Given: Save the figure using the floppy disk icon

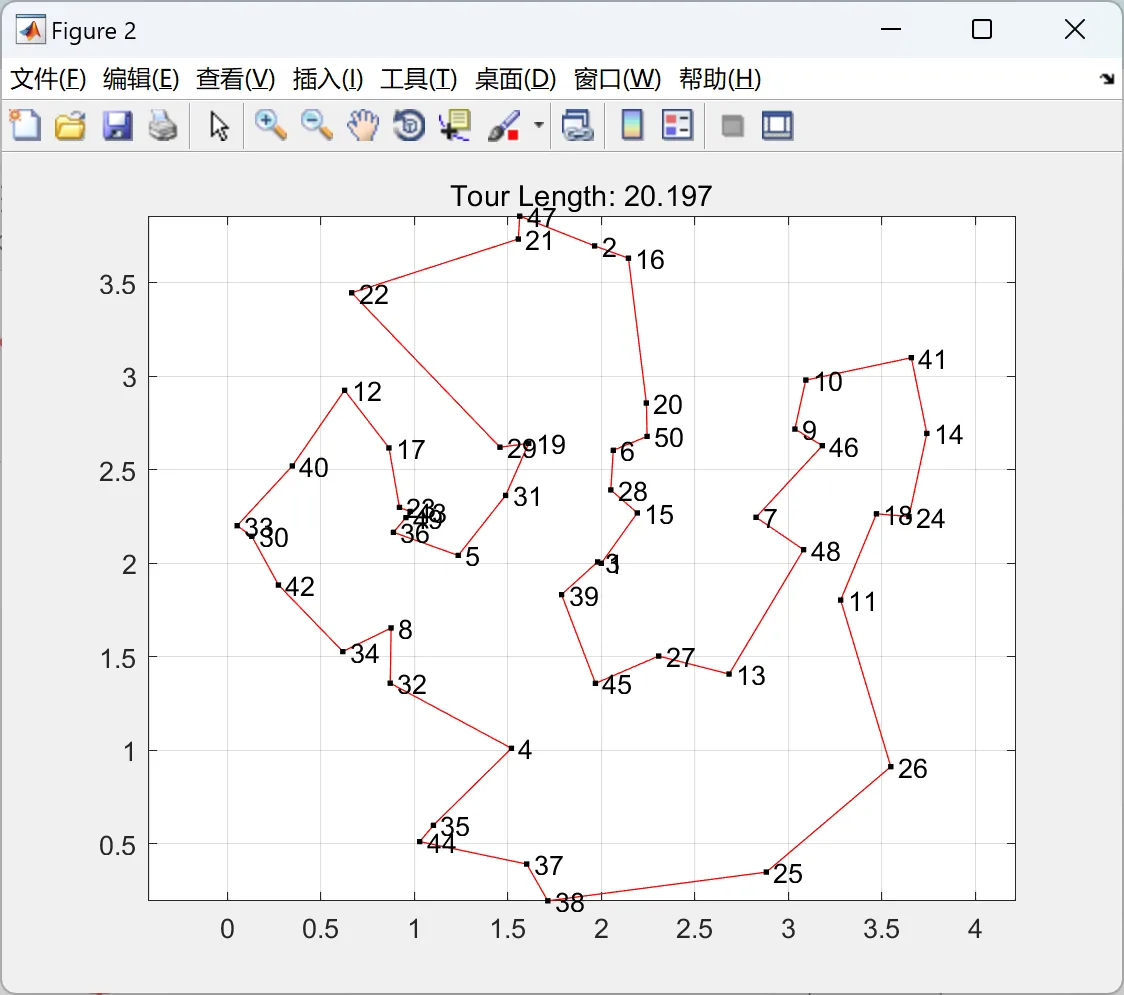Looking at the screenshot, I should click(117, 125).
